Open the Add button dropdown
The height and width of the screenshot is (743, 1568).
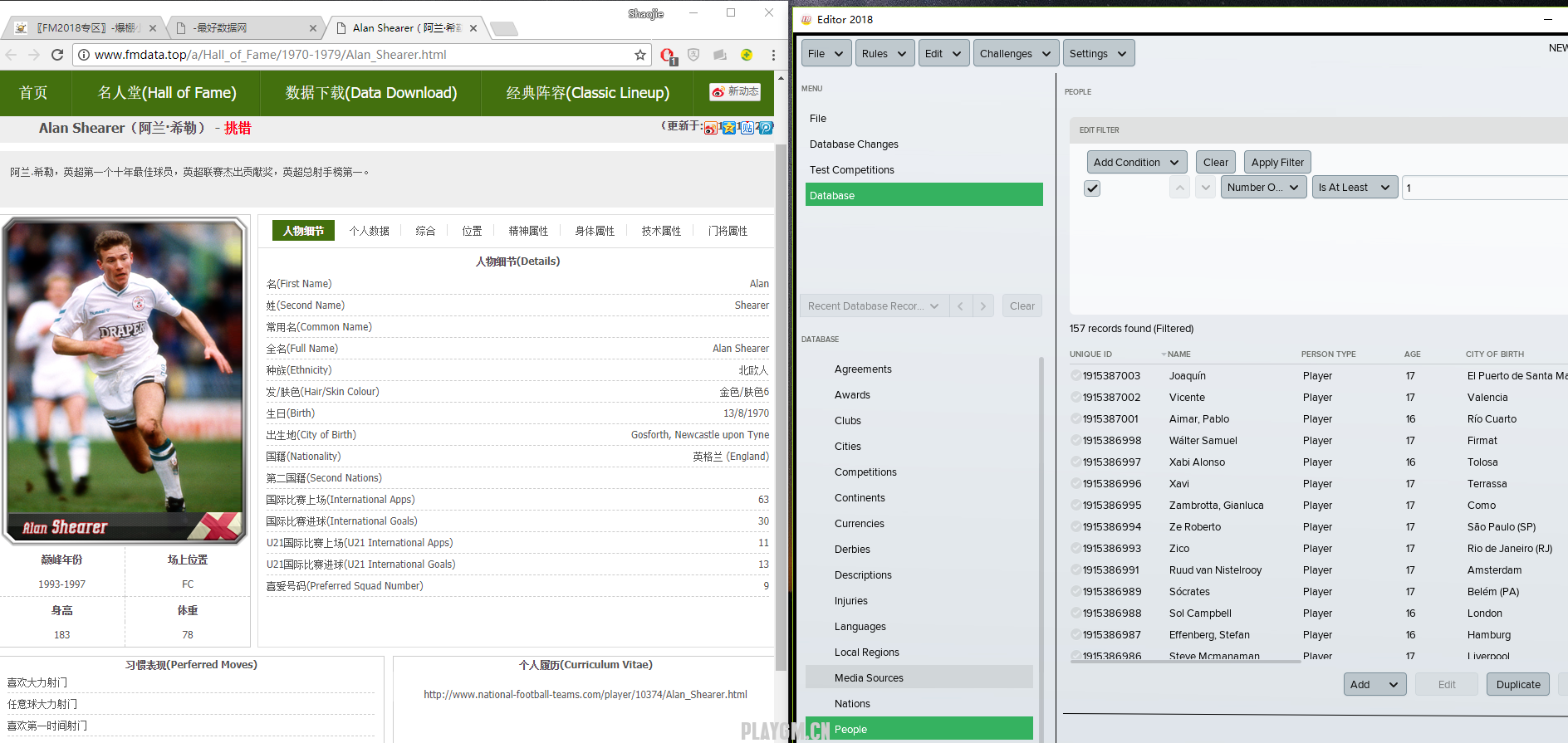(1374, 685)
